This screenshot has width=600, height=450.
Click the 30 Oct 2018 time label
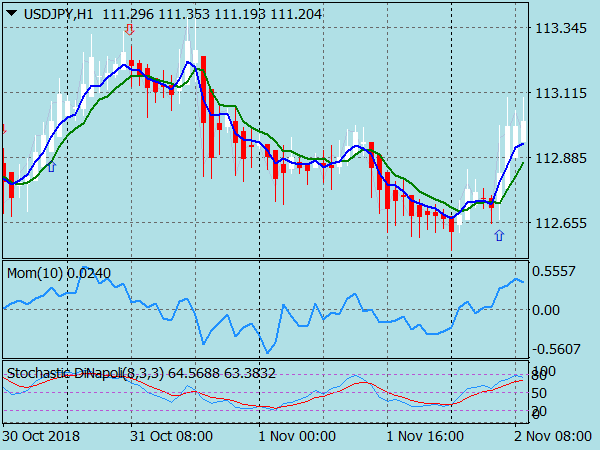[x=41, y=436]
